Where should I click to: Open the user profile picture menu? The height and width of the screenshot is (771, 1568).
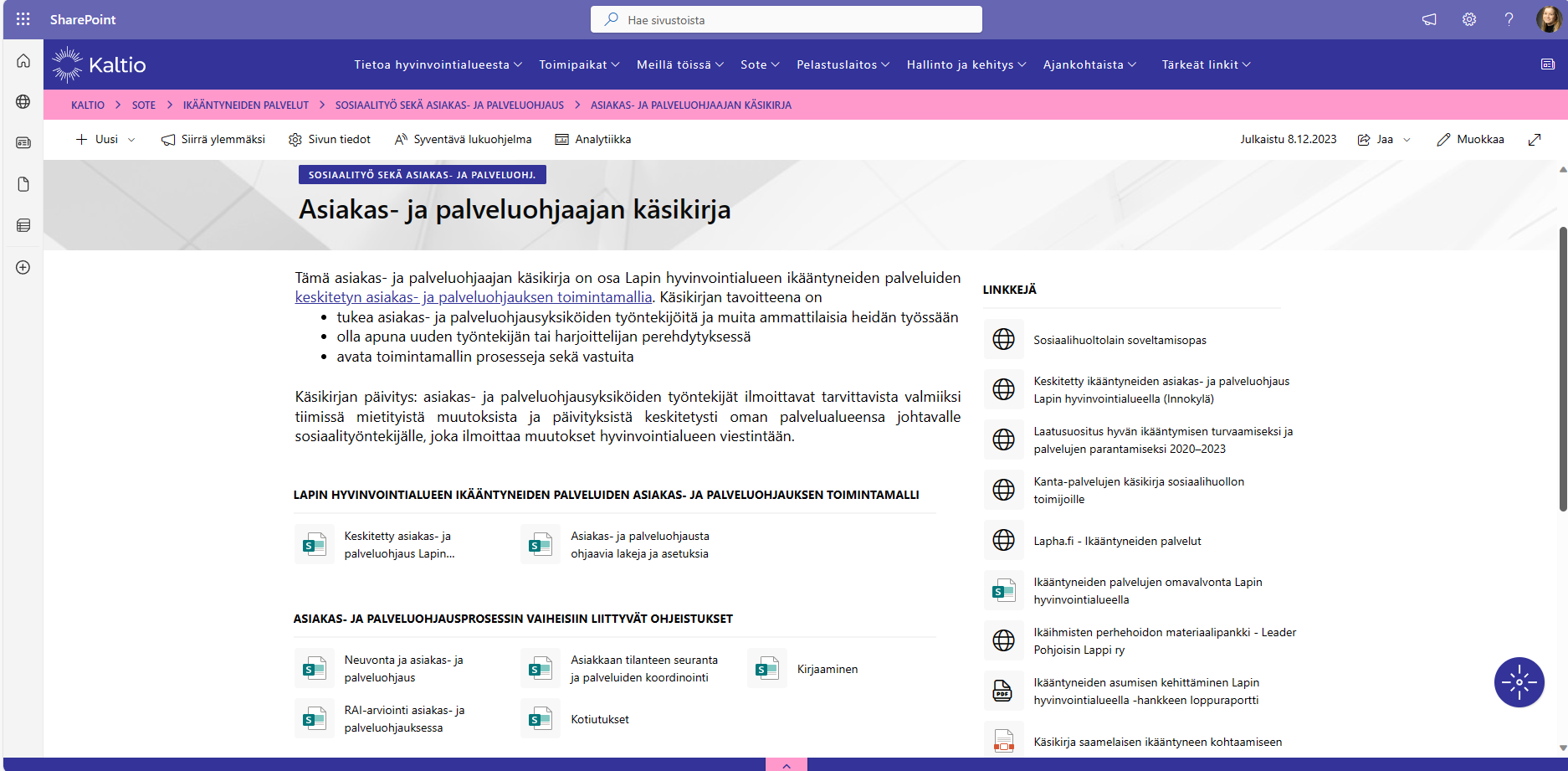coord(1549,19)
